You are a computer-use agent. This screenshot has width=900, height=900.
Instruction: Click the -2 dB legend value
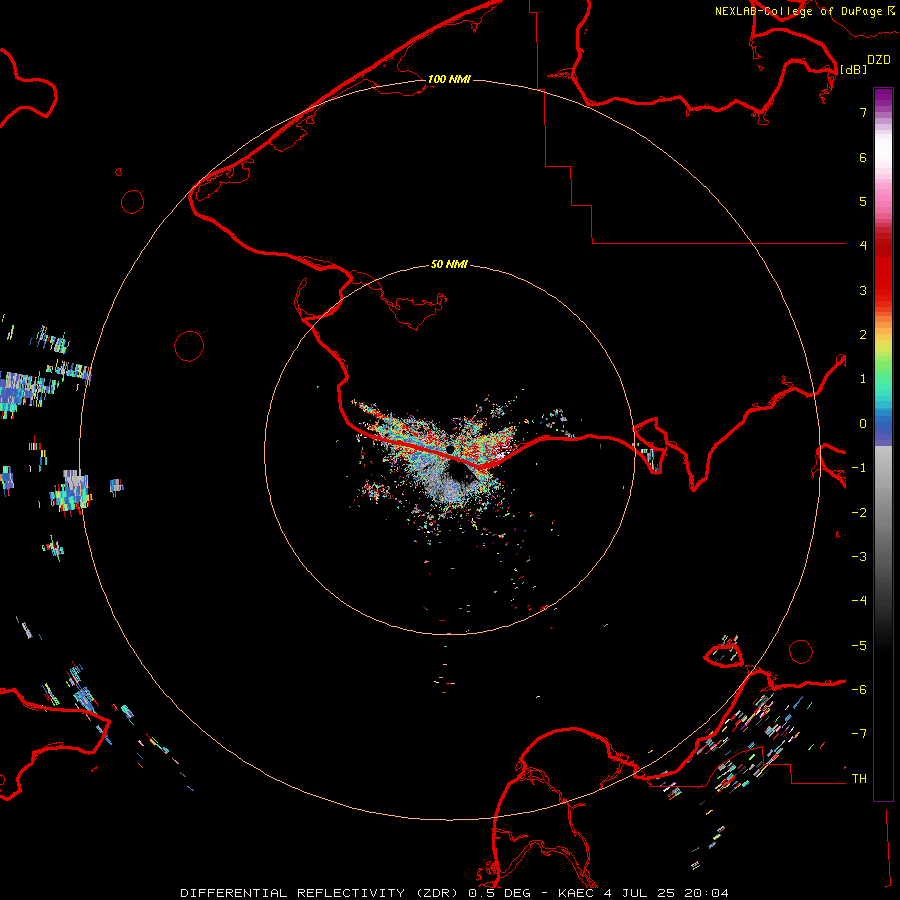[859, 513]
